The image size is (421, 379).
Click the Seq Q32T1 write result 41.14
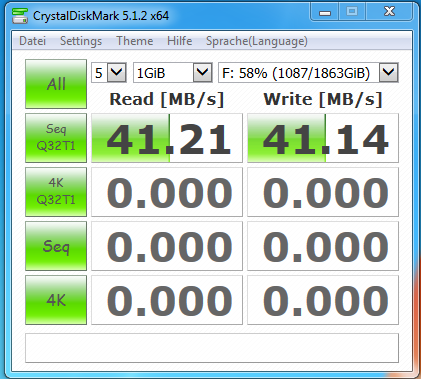pyautogui.click(x=323, y=138)
